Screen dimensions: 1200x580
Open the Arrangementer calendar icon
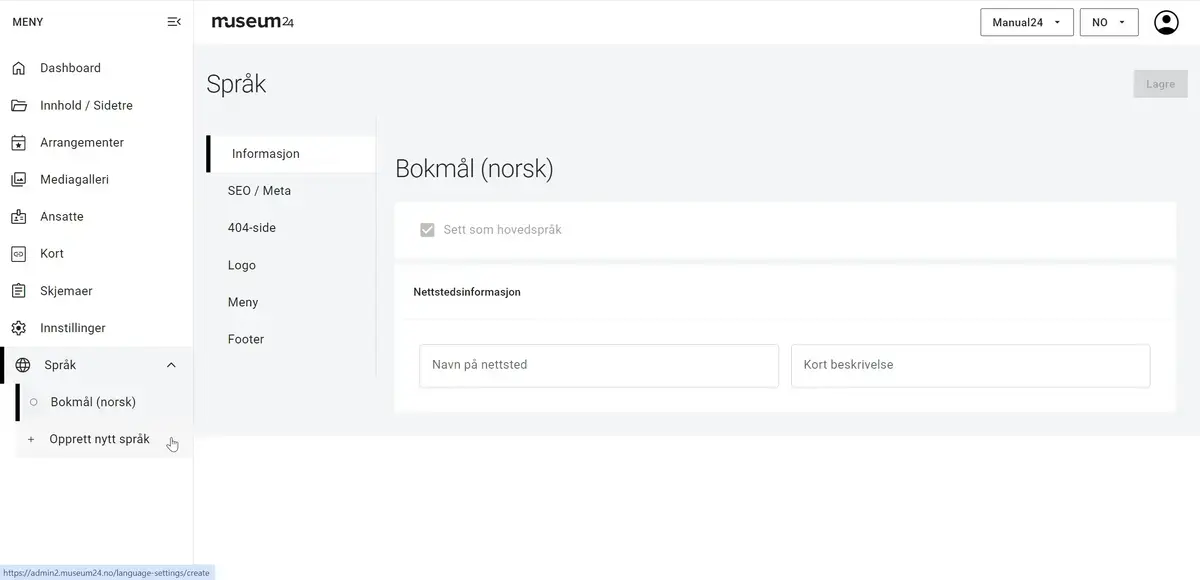[x=18, y=142]
